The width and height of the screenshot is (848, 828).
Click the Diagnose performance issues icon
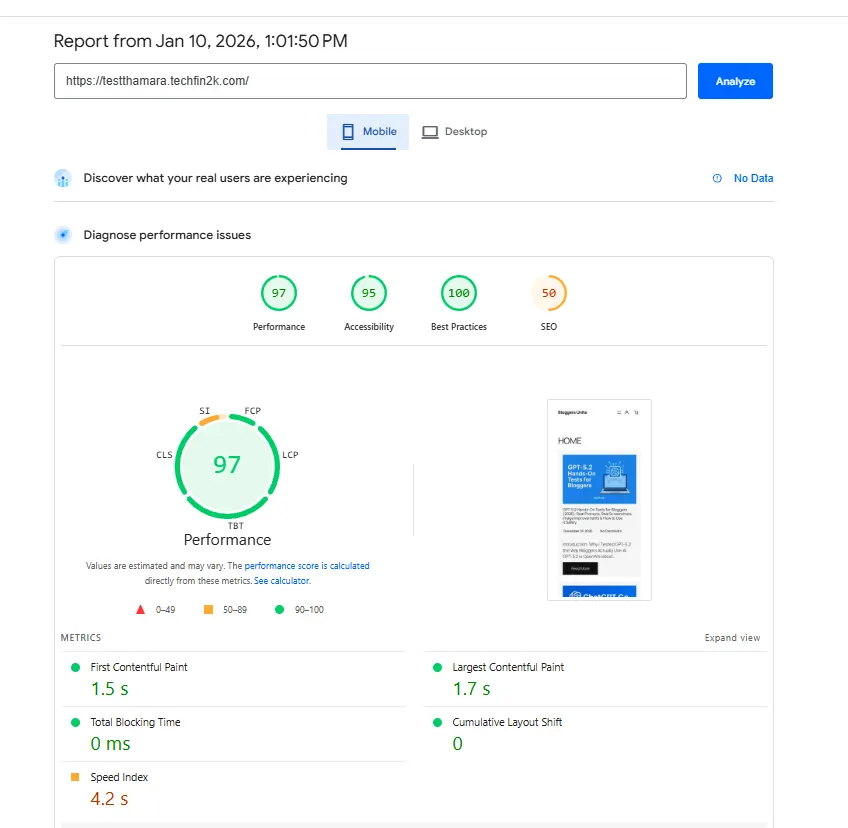(63, 235)
